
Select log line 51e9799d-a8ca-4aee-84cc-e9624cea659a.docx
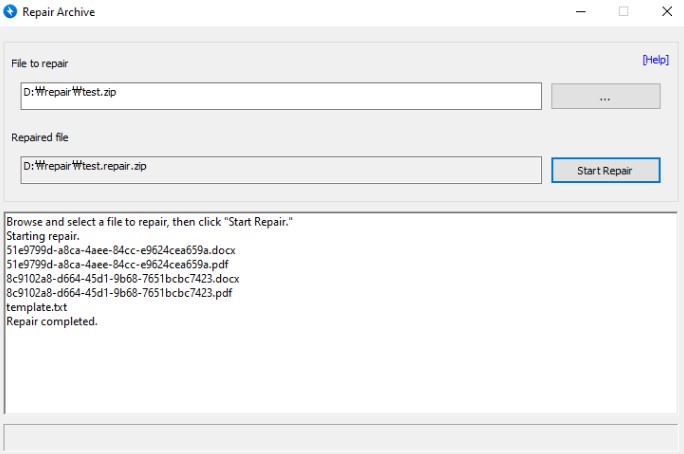tap(121, 250)
